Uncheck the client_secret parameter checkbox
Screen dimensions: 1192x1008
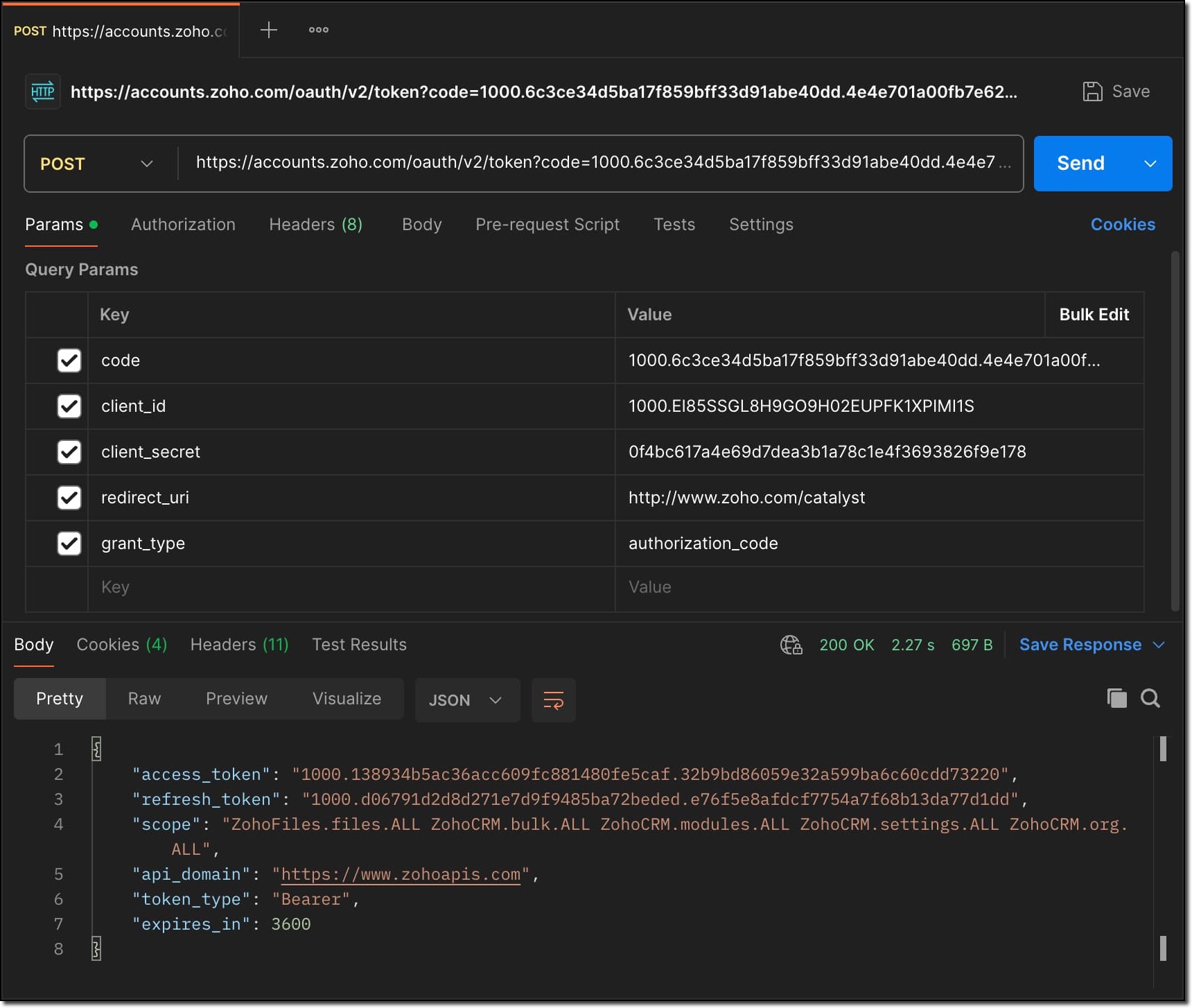pyautogui.click(x=69, y=452)
